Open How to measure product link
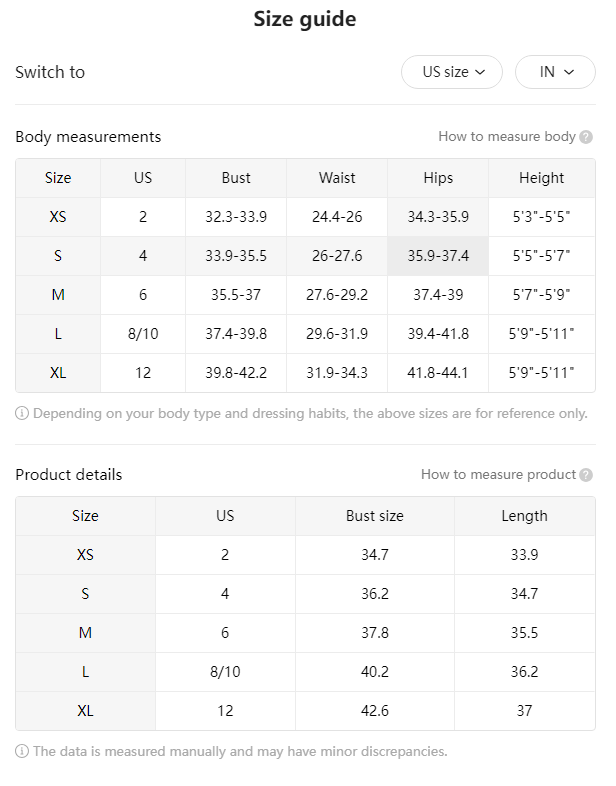Image resolution: width=616 pixels, height=786 pixels. pos(498,474)
